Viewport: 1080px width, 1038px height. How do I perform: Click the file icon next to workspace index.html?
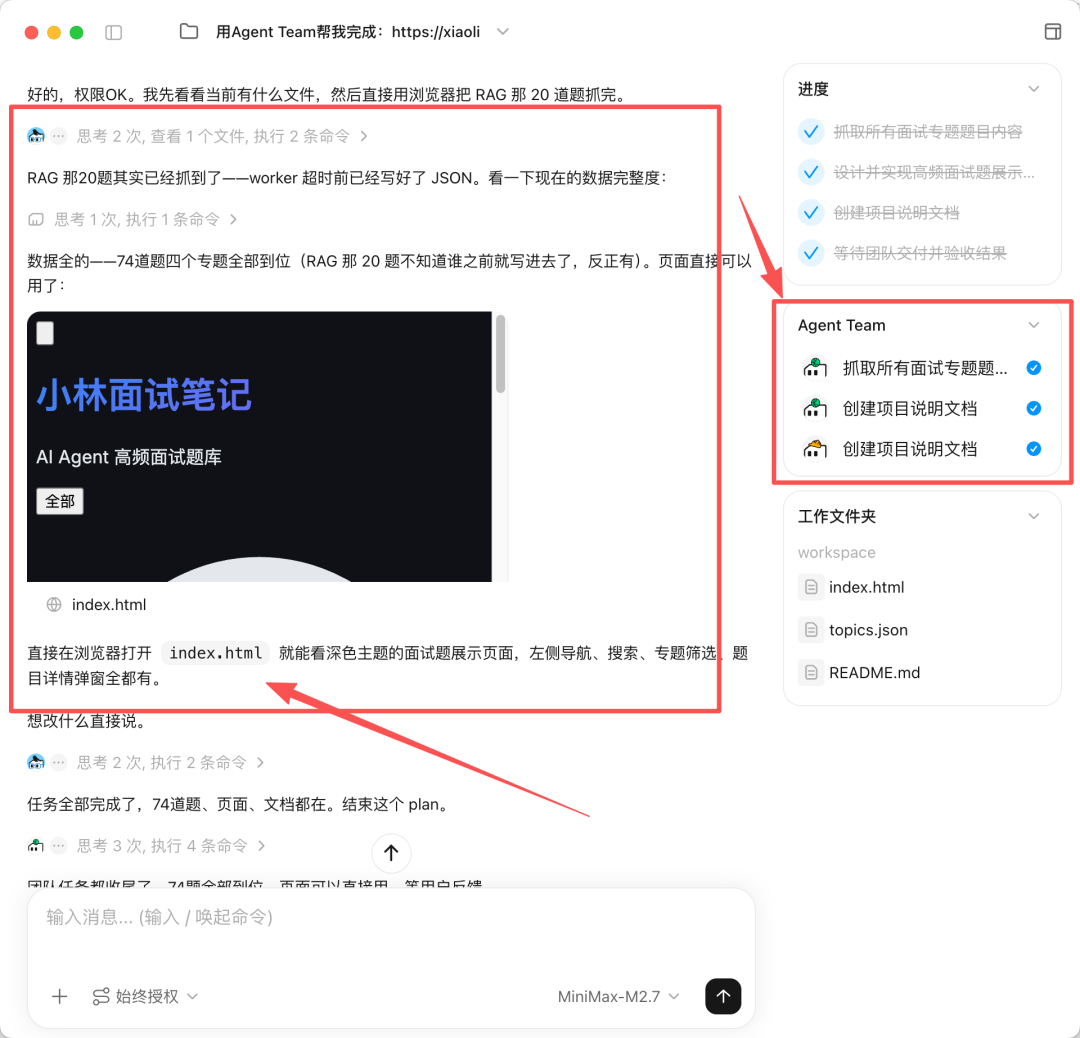pyautogui.click(x=811, y=588)
